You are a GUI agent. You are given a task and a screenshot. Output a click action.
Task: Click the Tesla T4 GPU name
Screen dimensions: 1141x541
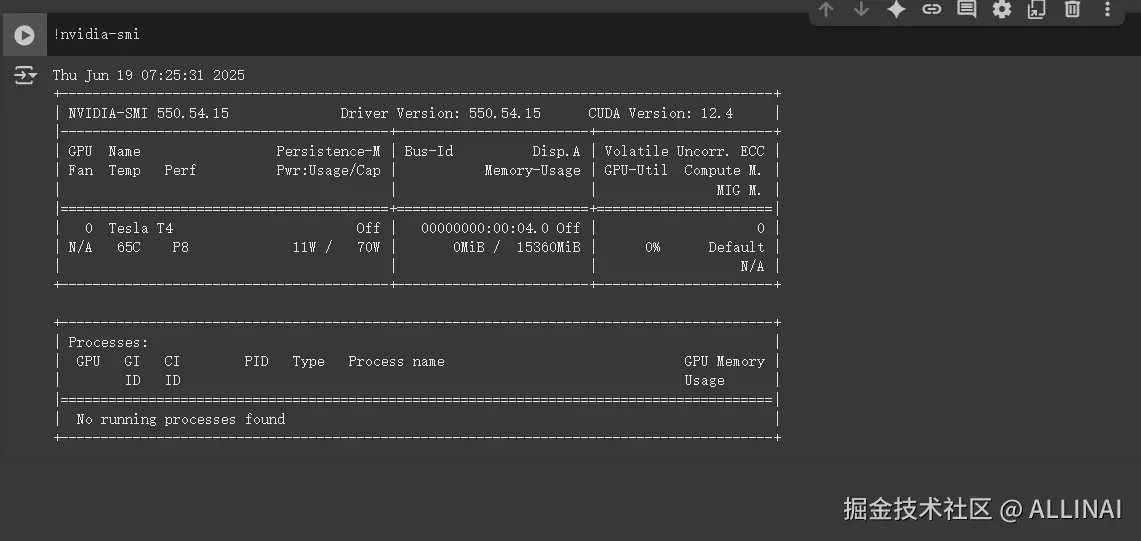point(140,228)
